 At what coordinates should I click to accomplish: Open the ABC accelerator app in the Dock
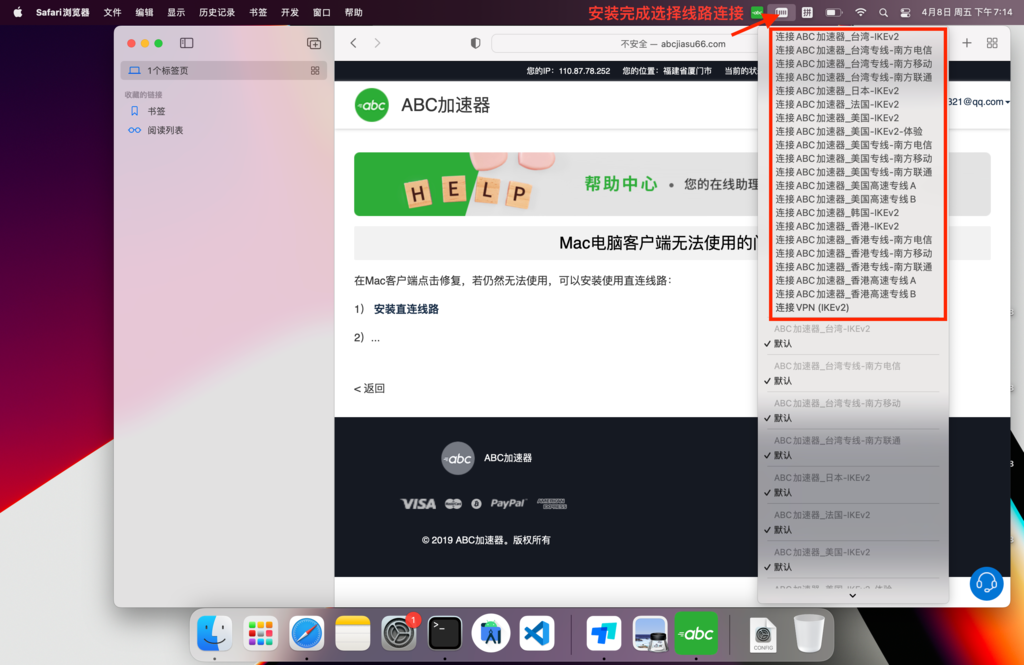[x=696, y=633]
